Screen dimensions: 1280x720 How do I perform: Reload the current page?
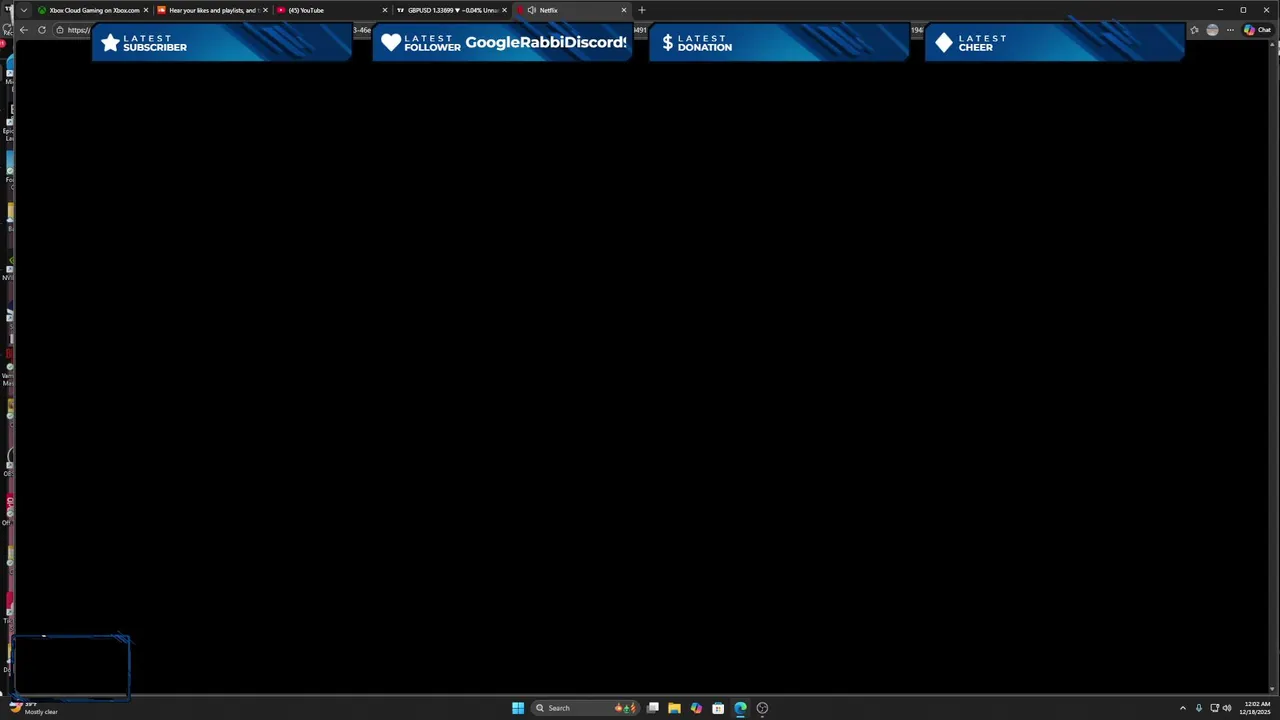click(42, 30)
